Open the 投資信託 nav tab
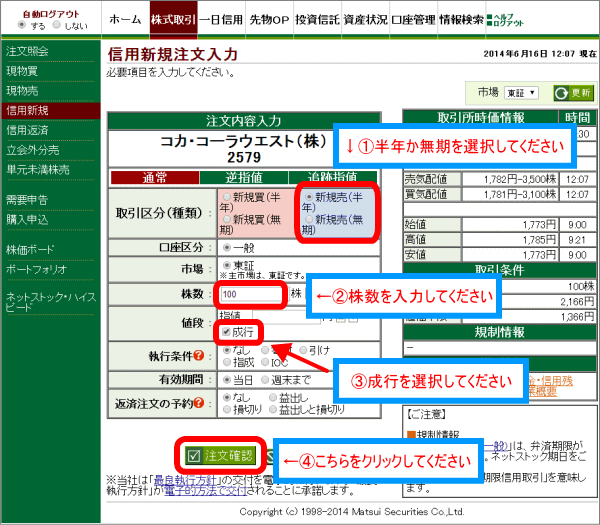Image resolution: width=600 pixels, height=525 pixels. [x=317, y=20]
